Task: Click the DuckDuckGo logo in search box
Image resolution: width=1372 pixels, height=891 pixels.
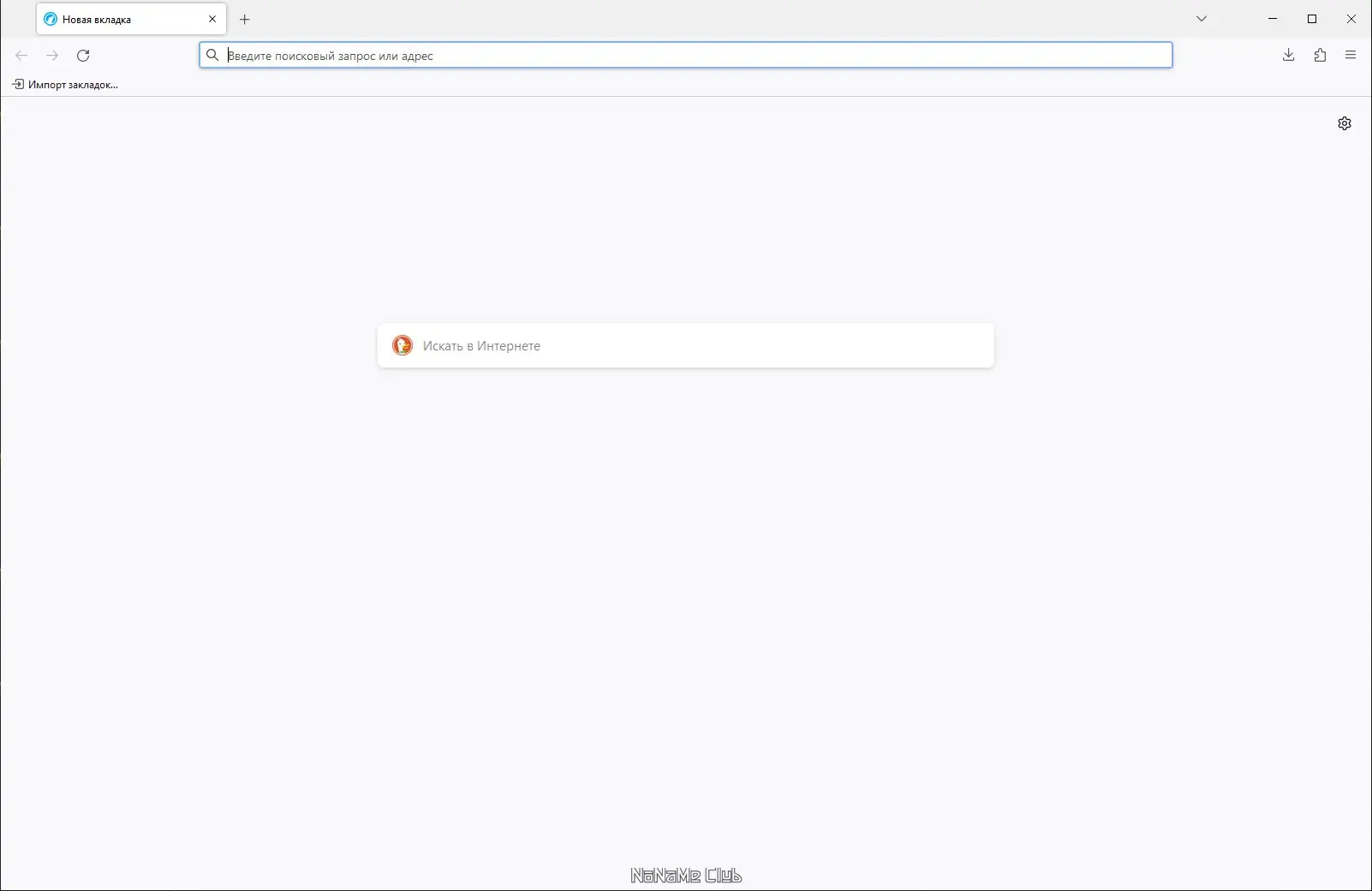Action: click(403, 345)
